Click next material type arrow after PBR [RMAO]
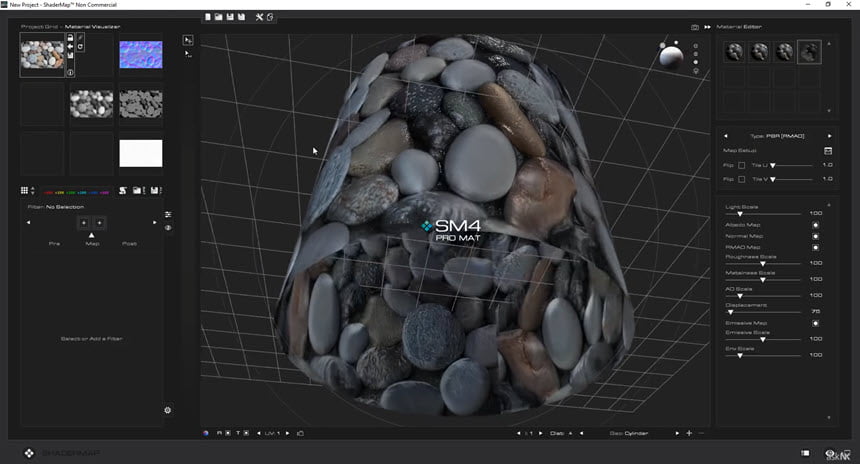Image resolution: width=860 pixels, height=464 pixels. tap(829, 136)
